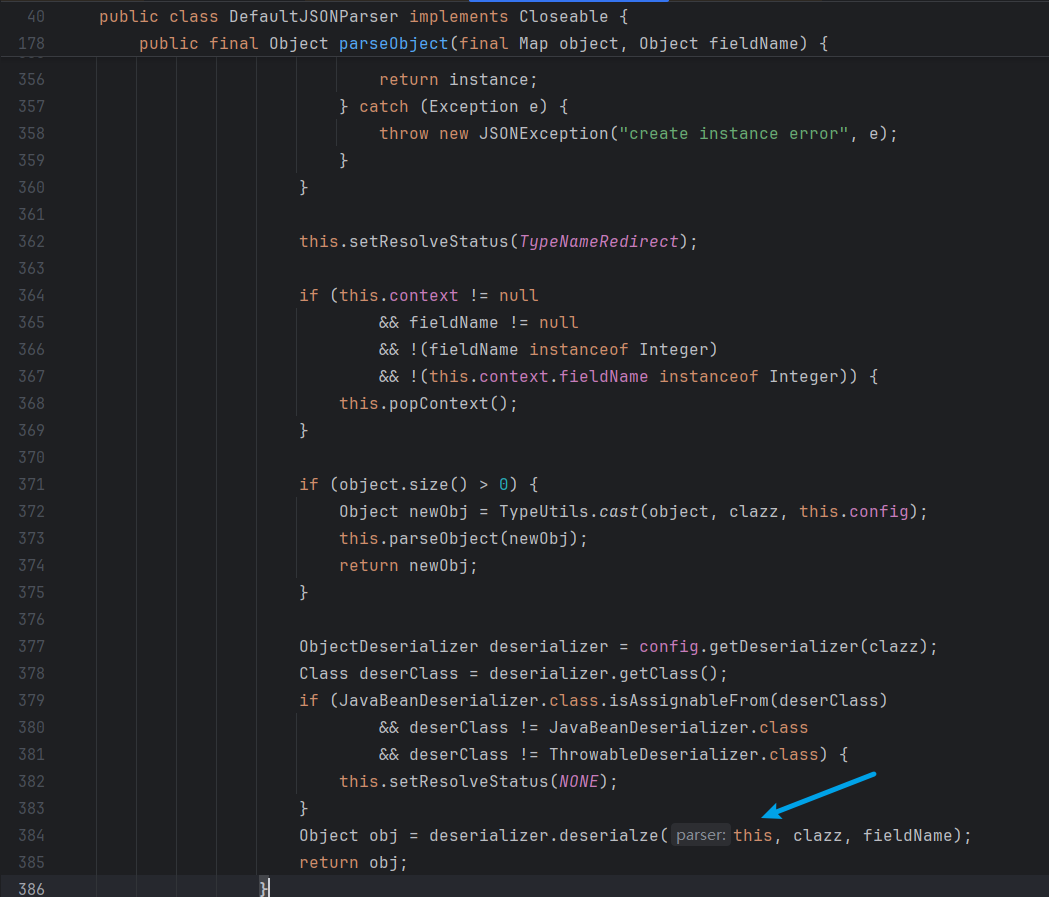Screen dimensions: 1049x897
Task: Click this.context.fieldName on line 367
Action: pyautogui.click(x=539, y=377)
